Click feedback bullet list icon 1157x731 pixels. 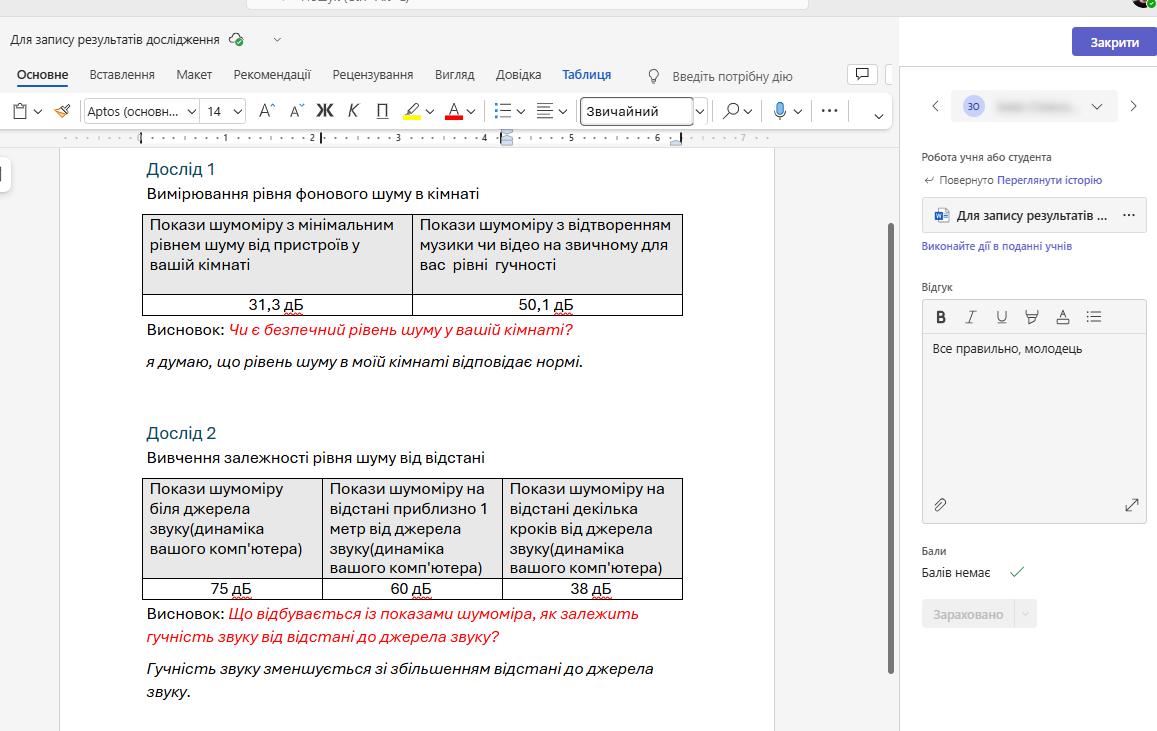(x=1094, y=317)
